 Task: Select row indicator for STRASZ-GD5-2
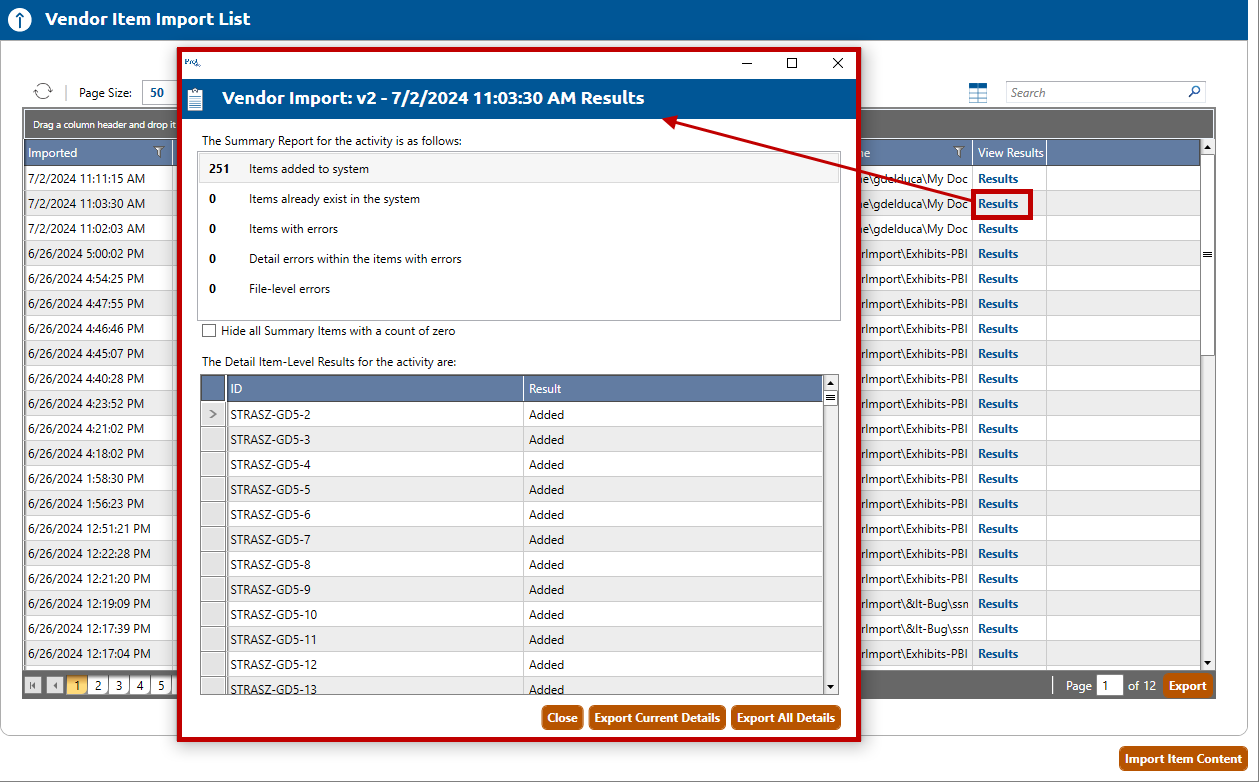(213, 414)
